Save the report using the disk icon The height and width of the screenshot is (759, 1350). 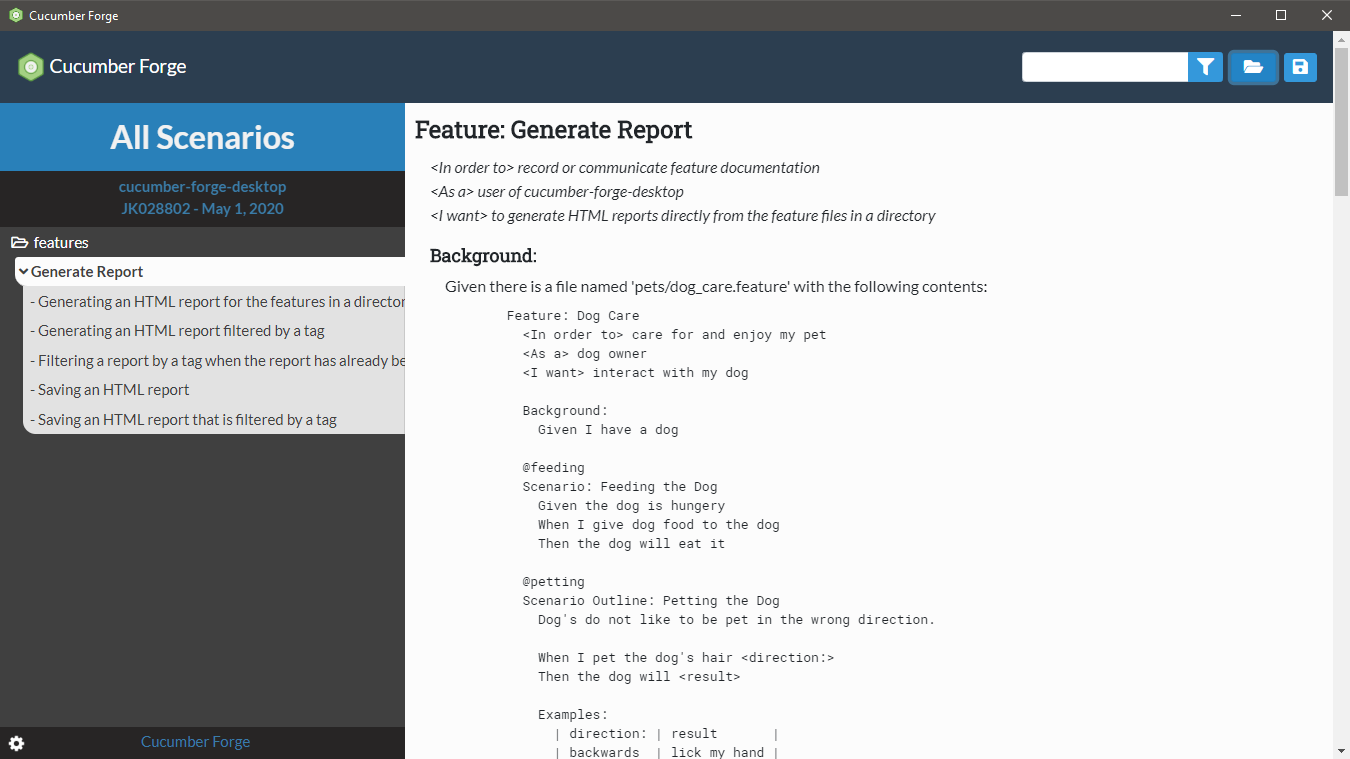[1300, 67]
